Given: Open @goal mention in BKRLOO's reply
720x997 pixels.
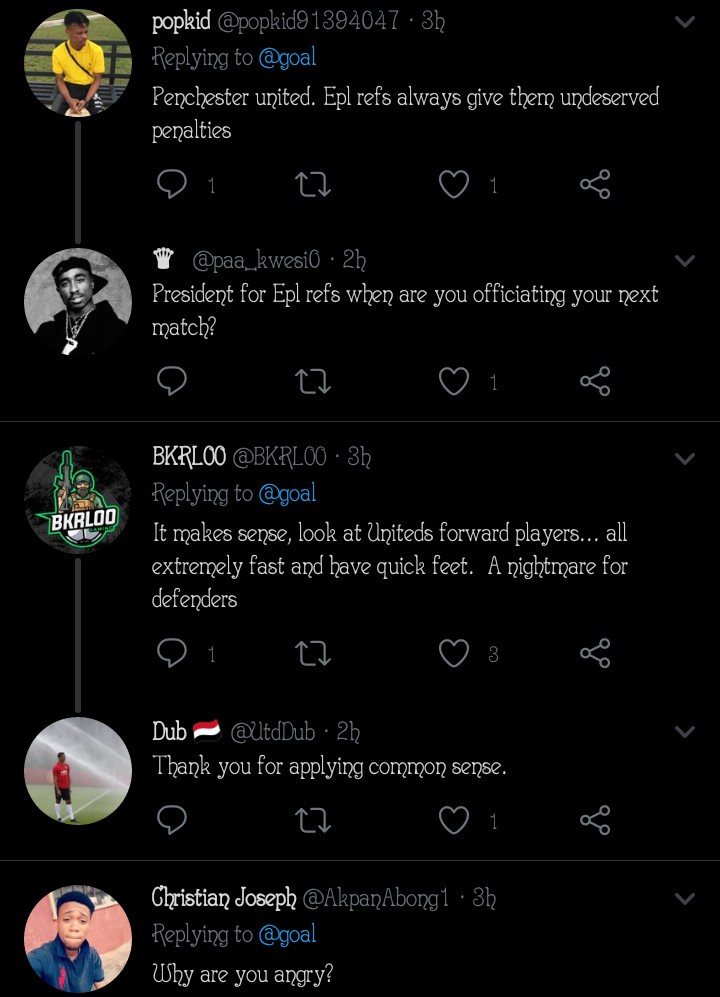Looking at the screenshot, I should [x=287, y=493].
